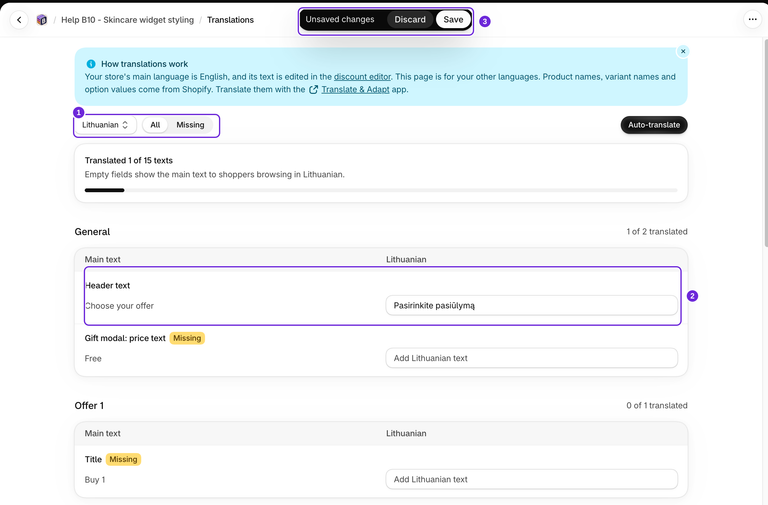Click the translation progress bar
The width and height of the screenshot is (768, 505).
(x=381, y=190)
